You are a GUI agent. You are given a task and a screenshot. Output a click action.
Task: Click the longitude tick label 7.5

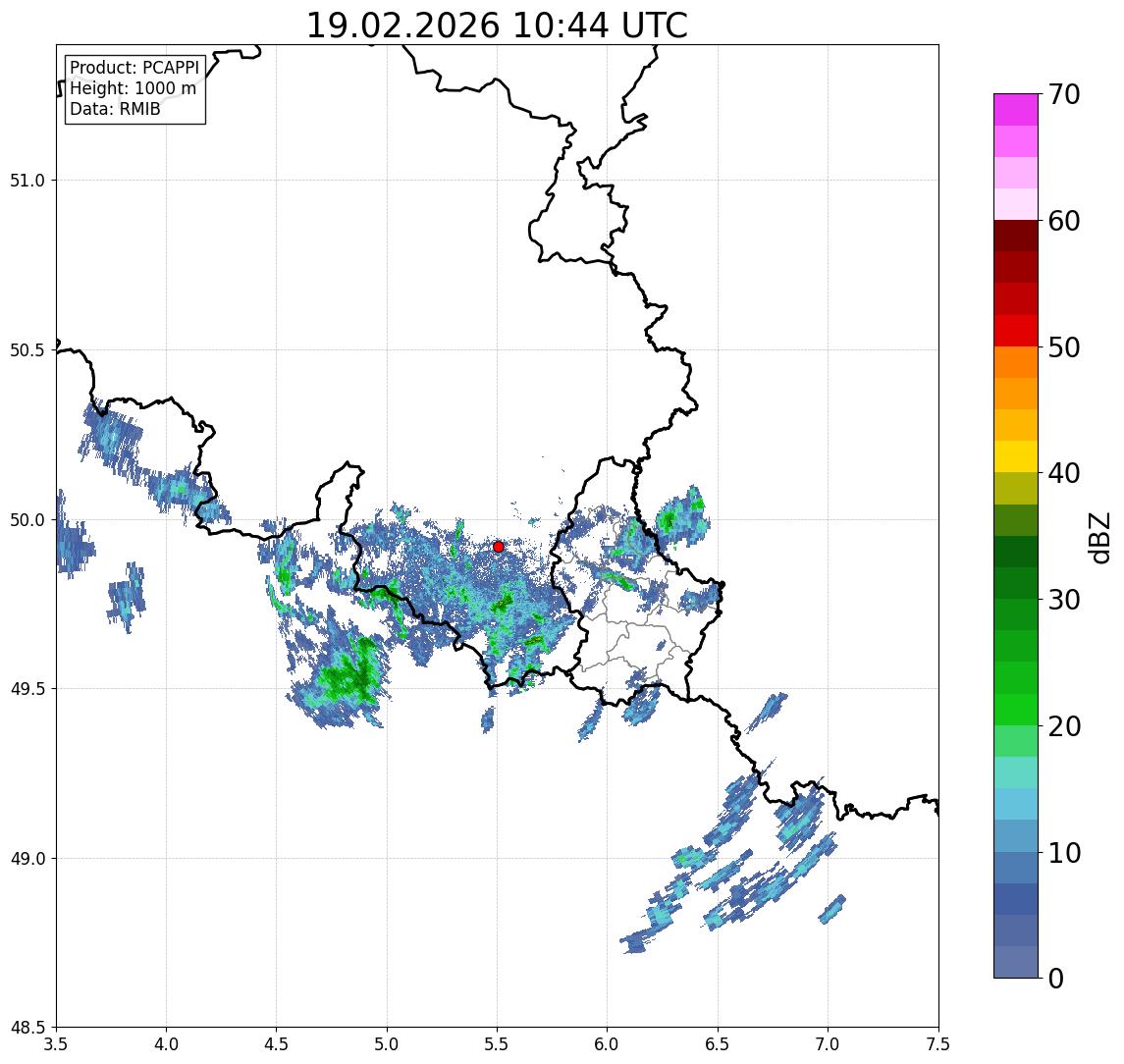938,1044
